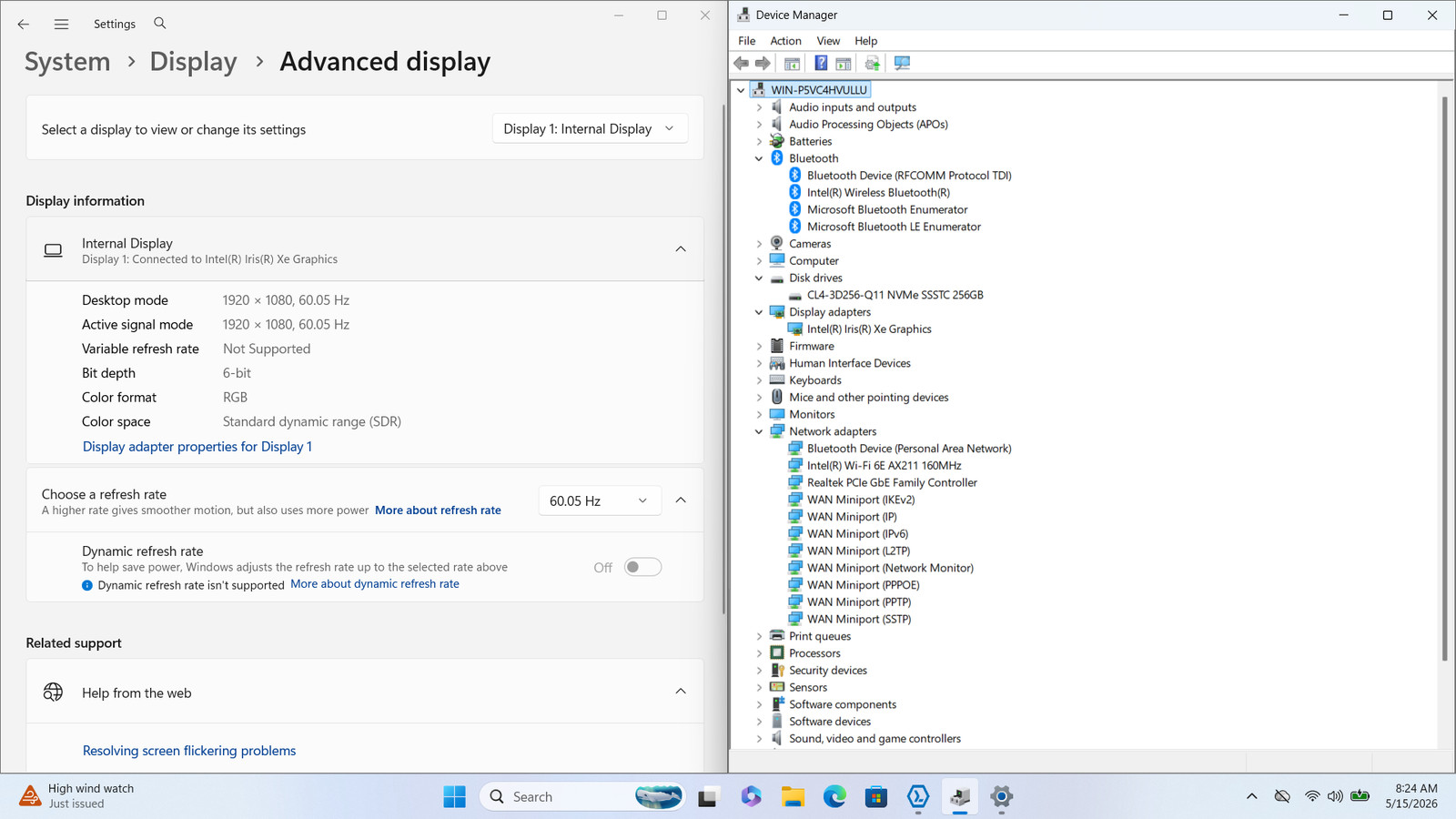Image resolution: width=1456 pixels, height=819 pixels.
Task: Select Bluetooth Device (RFCOMM Protocol TDI)
Action: coord(909,175)
